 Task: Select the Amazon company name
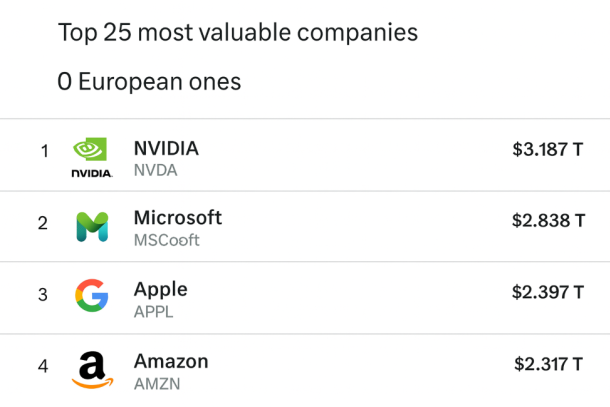pos(171,362)
